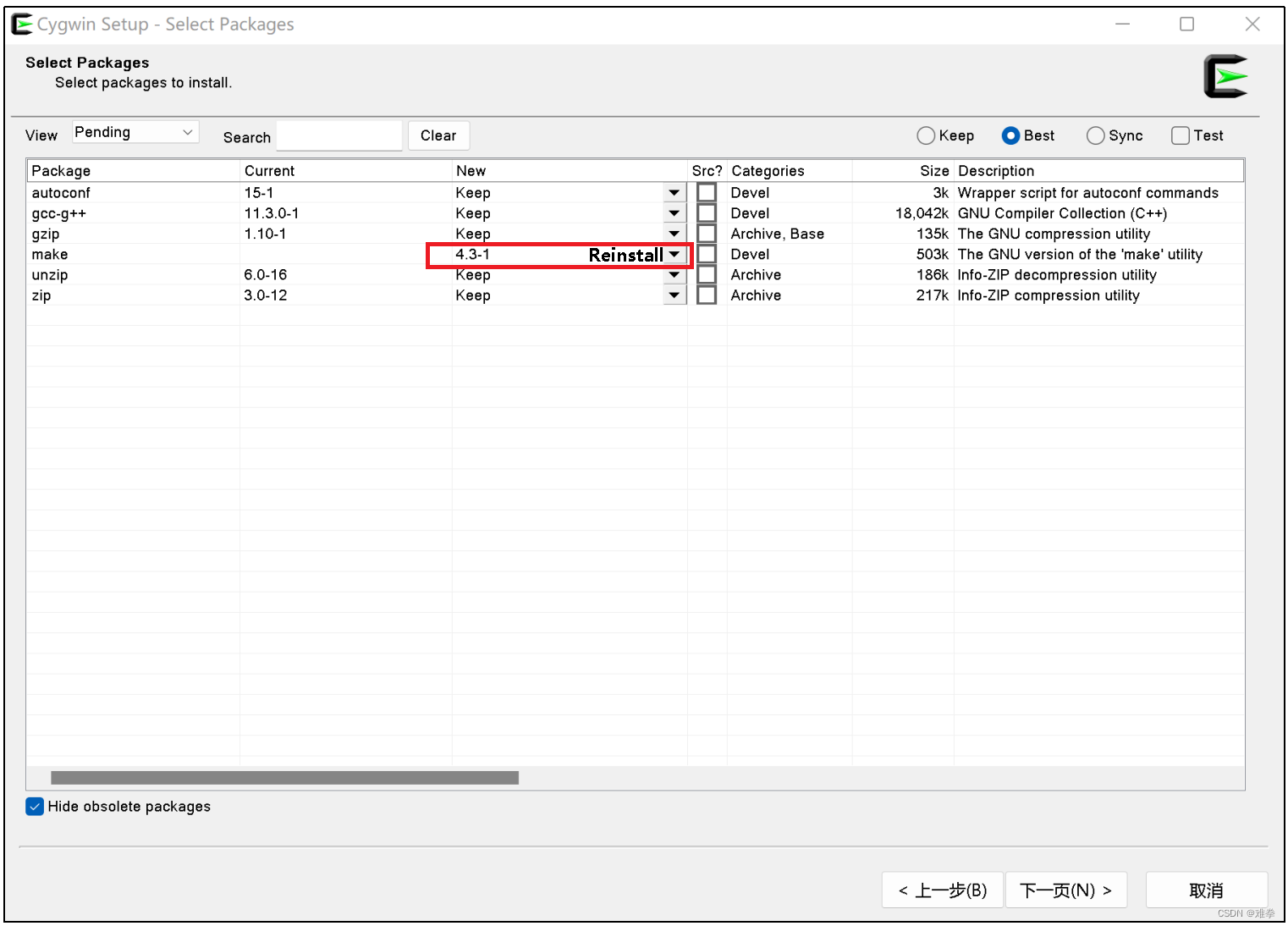Click the New column header

570,170
